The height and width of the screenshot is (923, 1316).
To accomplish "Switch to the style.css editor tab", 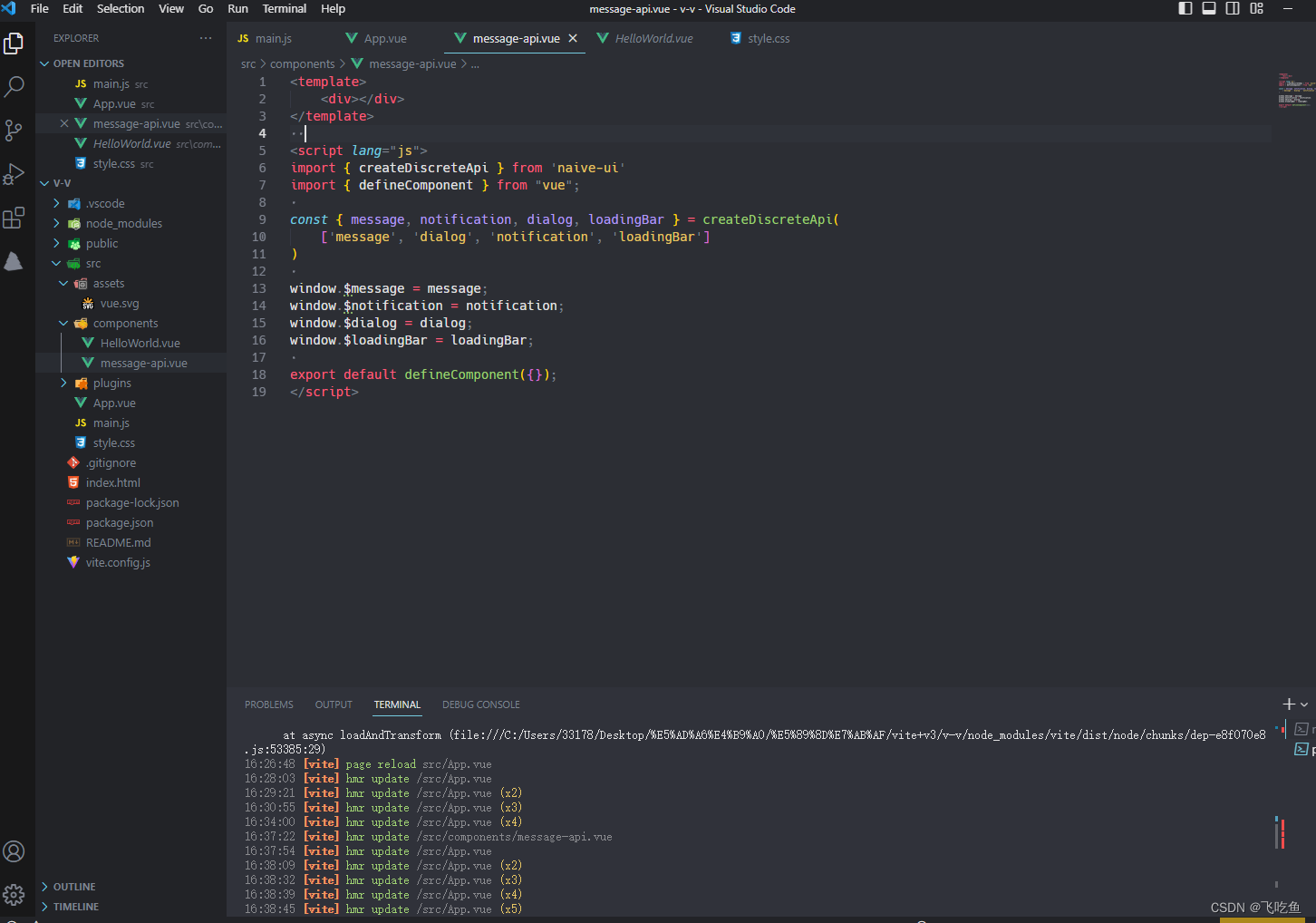I will 769,38.
